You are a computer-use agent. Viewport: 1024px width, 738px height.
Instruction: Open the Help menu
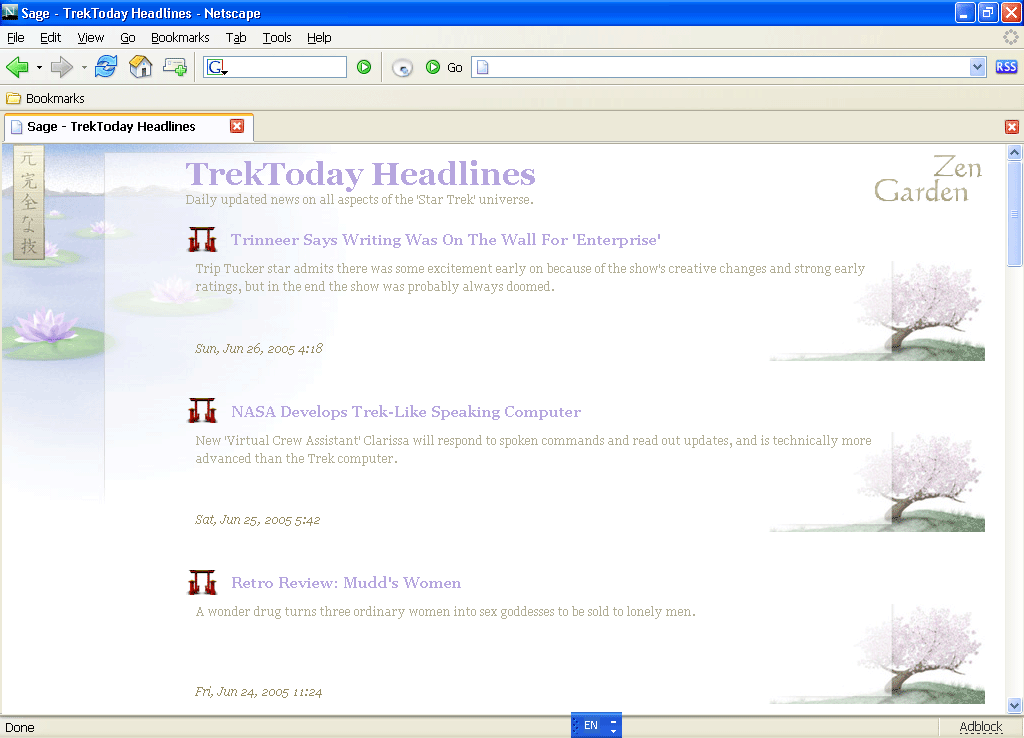pyautogui.click(x=319, y=38)
